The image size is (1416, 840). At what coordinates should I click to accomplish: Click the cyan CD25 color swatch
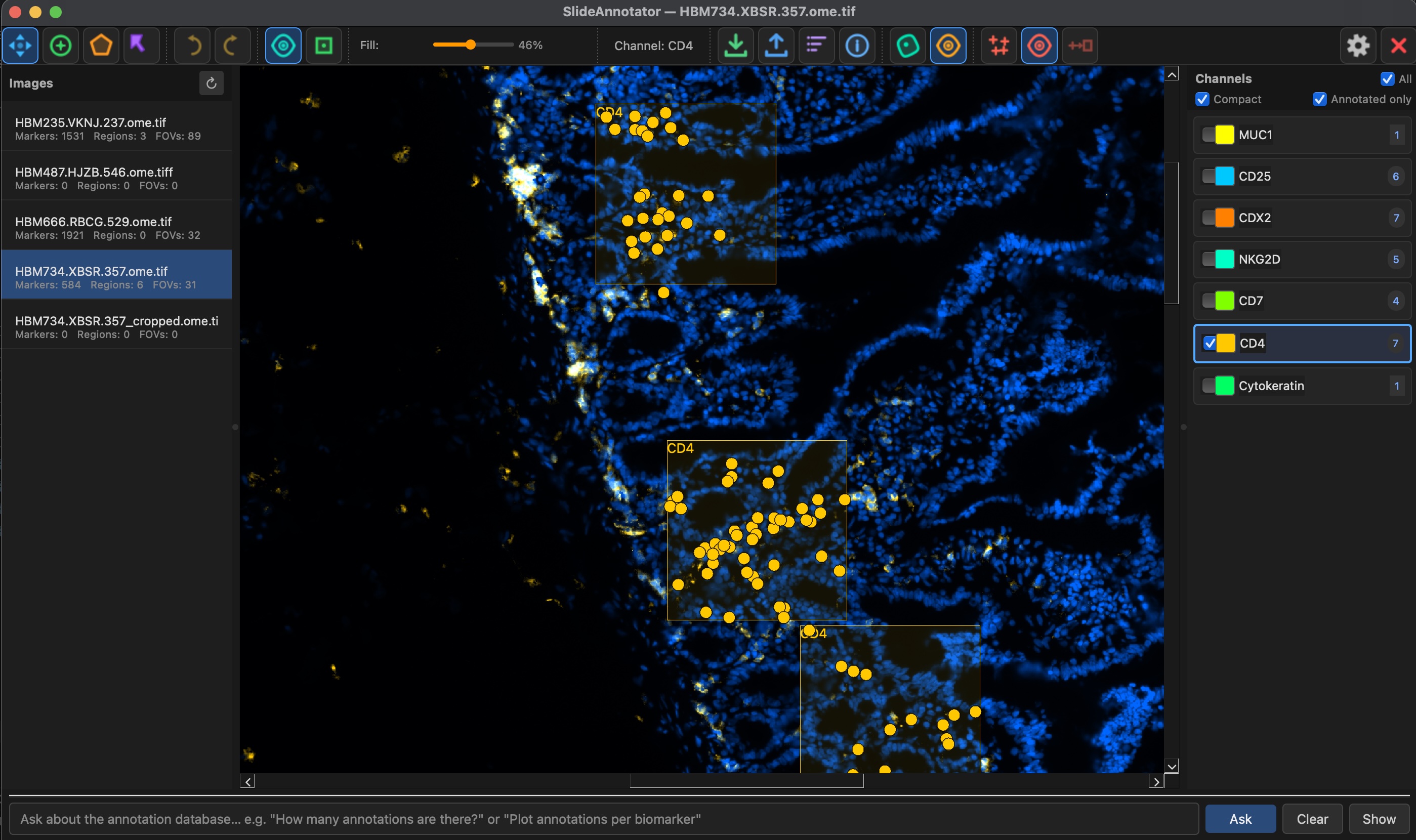pos(1224,176)
